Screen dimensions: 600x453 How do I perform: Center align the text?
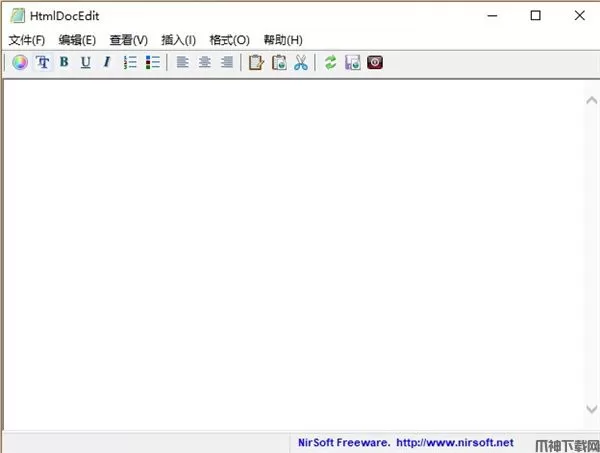(x=205, y=62)
